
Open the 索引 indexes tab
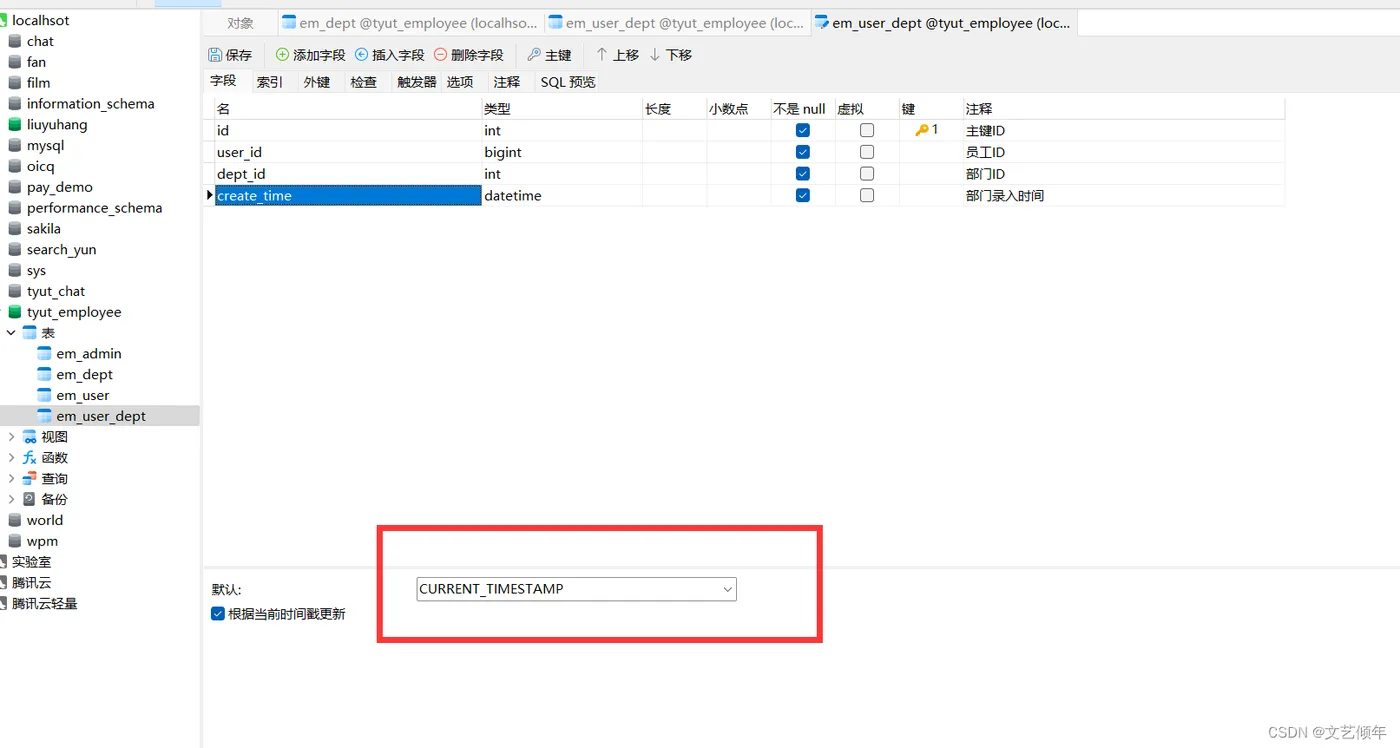click(x=270, y=82)
